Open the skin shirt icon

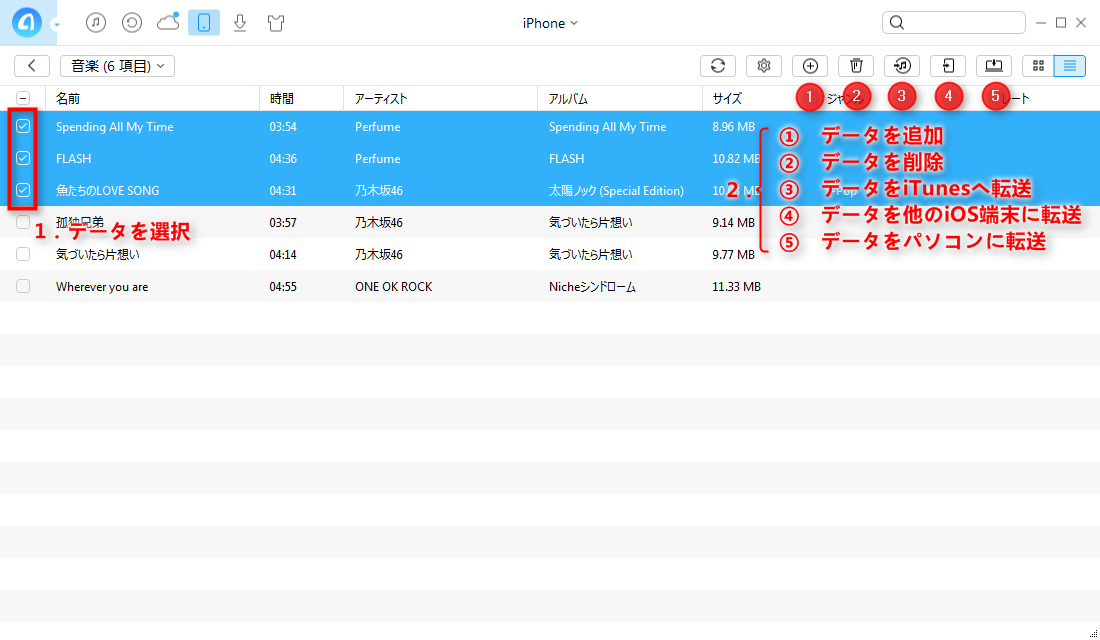point(276,23)
